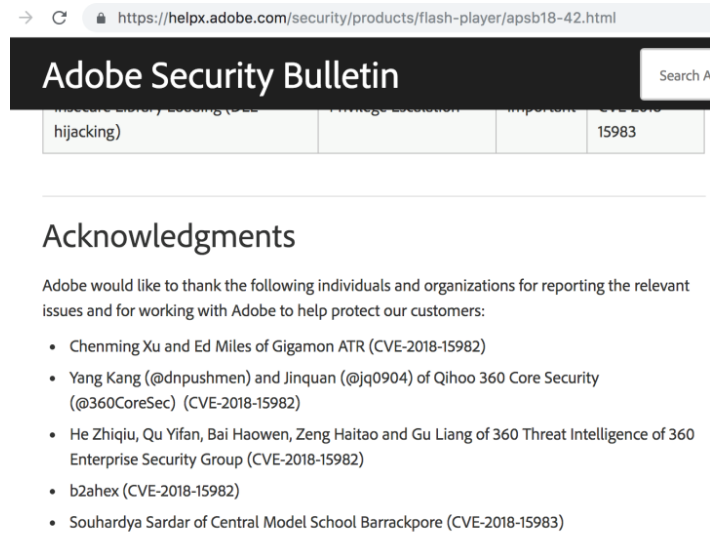Click CVE-2018-15983 in Souhardya Sardar line
The image size is (715, 547).
505,522
